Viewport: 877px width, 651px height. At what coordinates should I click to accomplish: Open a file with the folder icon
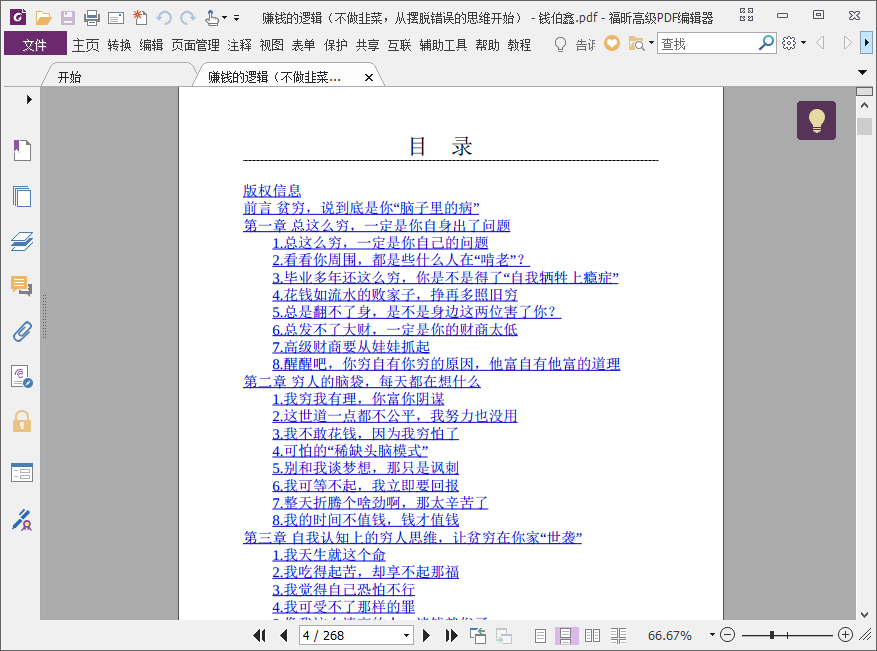43,18
